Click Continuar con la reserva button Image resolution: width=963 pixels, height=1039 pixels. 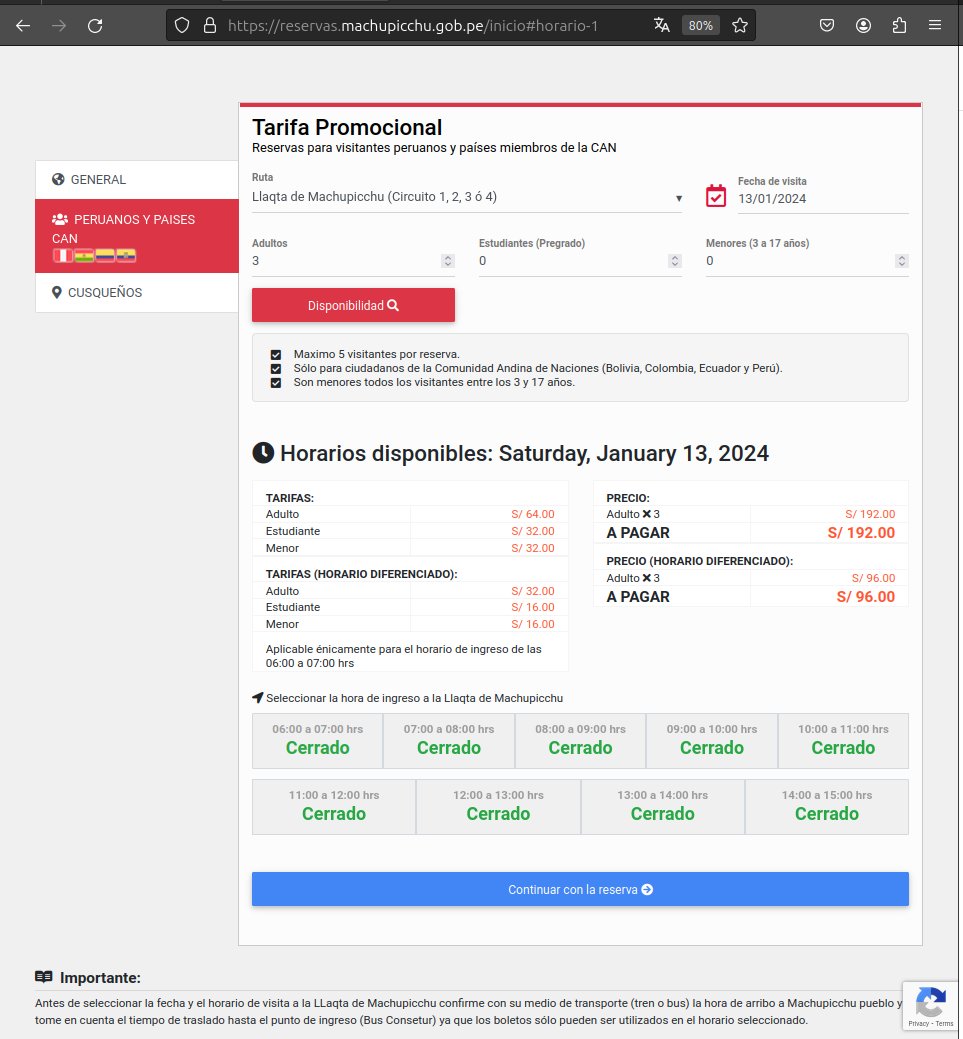[x=580, y=889]
